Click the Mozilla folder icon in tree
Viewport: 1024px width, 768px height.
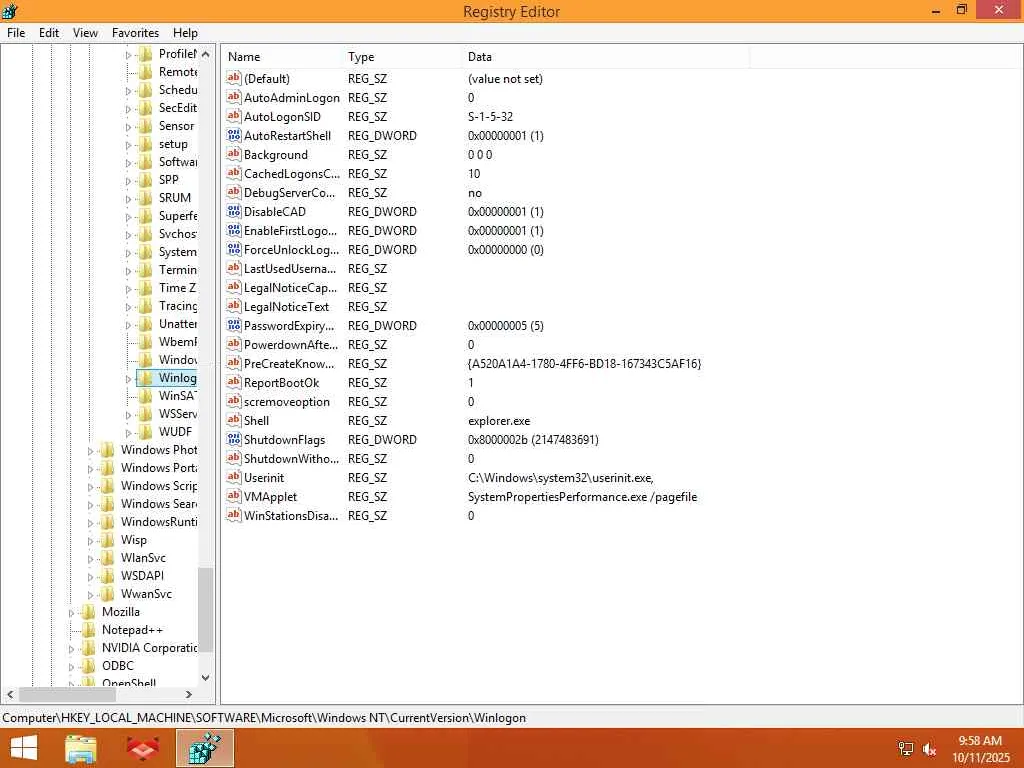pyautogui.click(x=89, y=612)
